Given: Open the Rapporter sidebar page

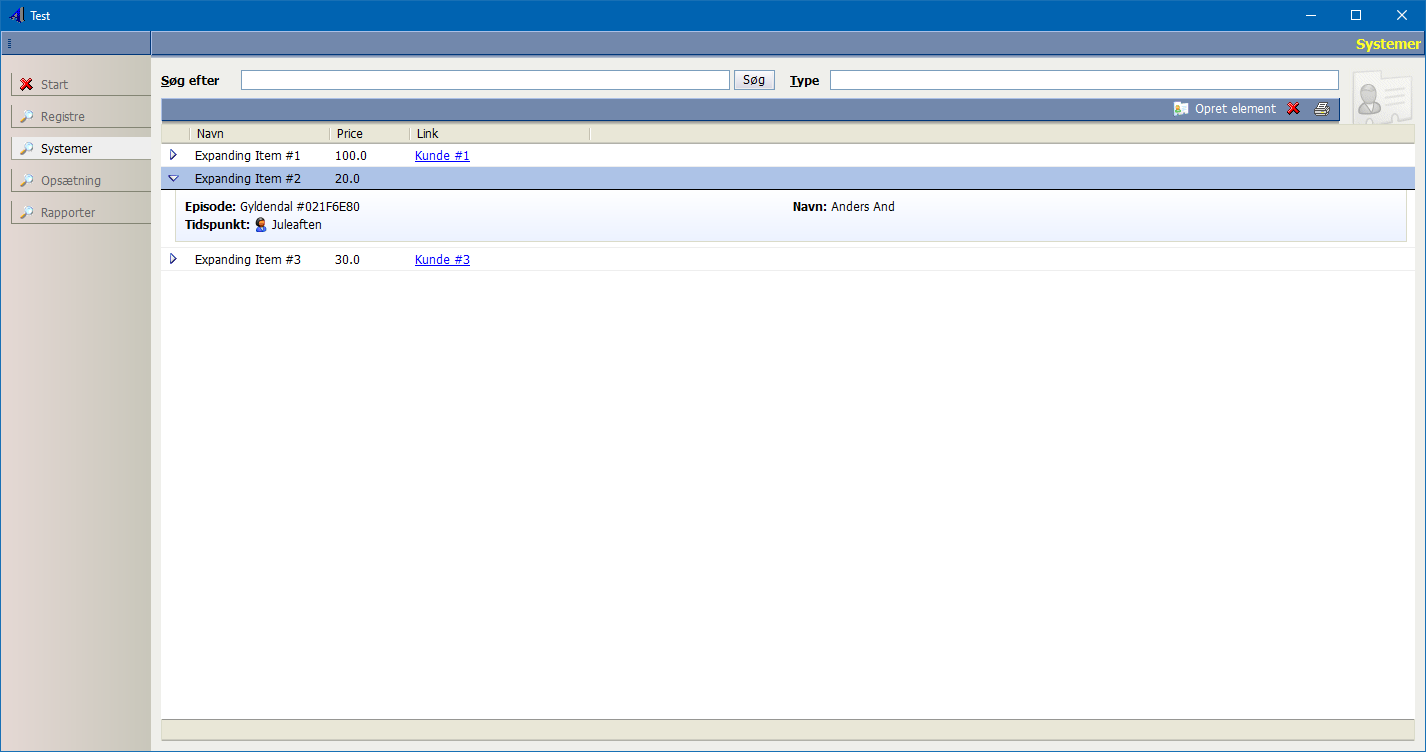Looking at the screenshot, I should point(81,212).
